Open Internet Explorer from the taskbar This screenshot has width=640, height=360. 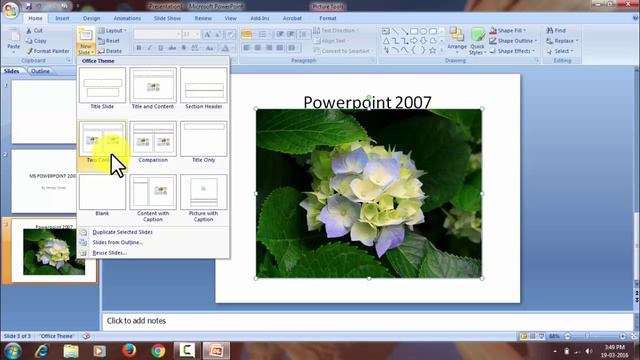tap(42, 351)
